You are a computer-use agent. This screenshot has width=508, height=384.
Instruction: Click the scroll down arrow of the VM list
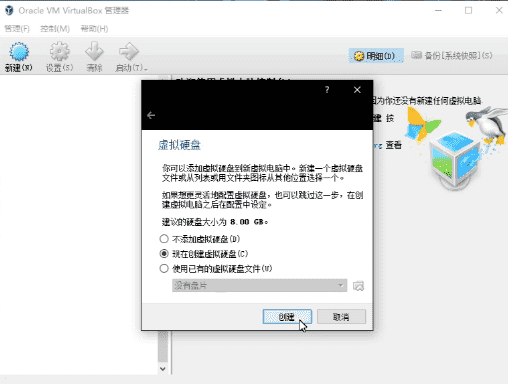coord(163,369)
